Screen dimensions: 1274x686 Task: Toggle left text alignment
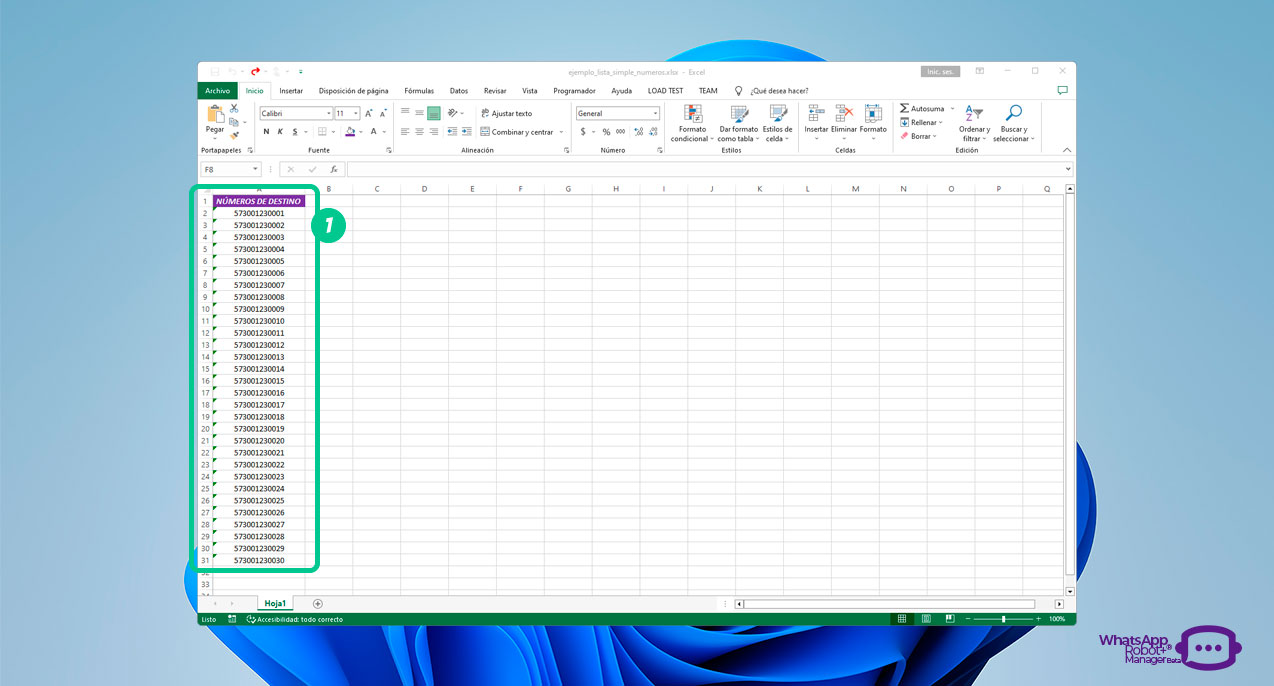405,132
